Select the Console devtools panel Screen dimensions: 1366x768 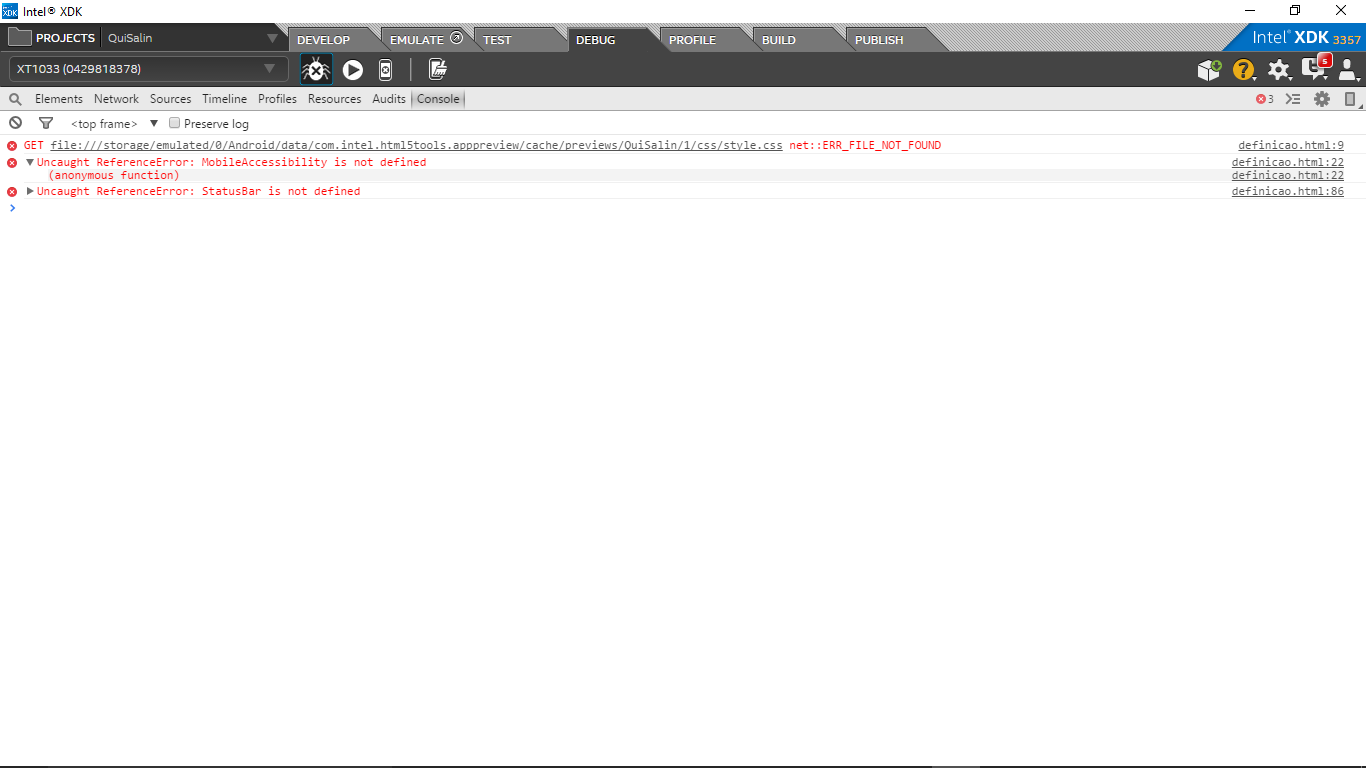tap(438, 99)
